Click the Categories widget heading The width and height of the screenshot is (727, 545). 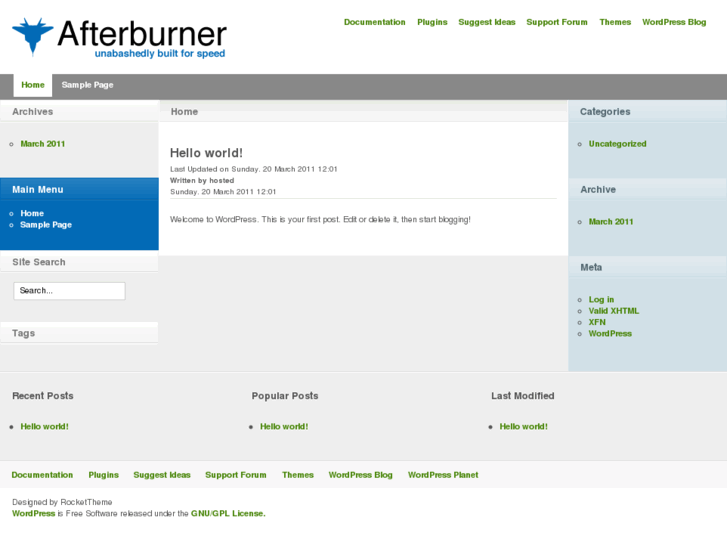605,112
